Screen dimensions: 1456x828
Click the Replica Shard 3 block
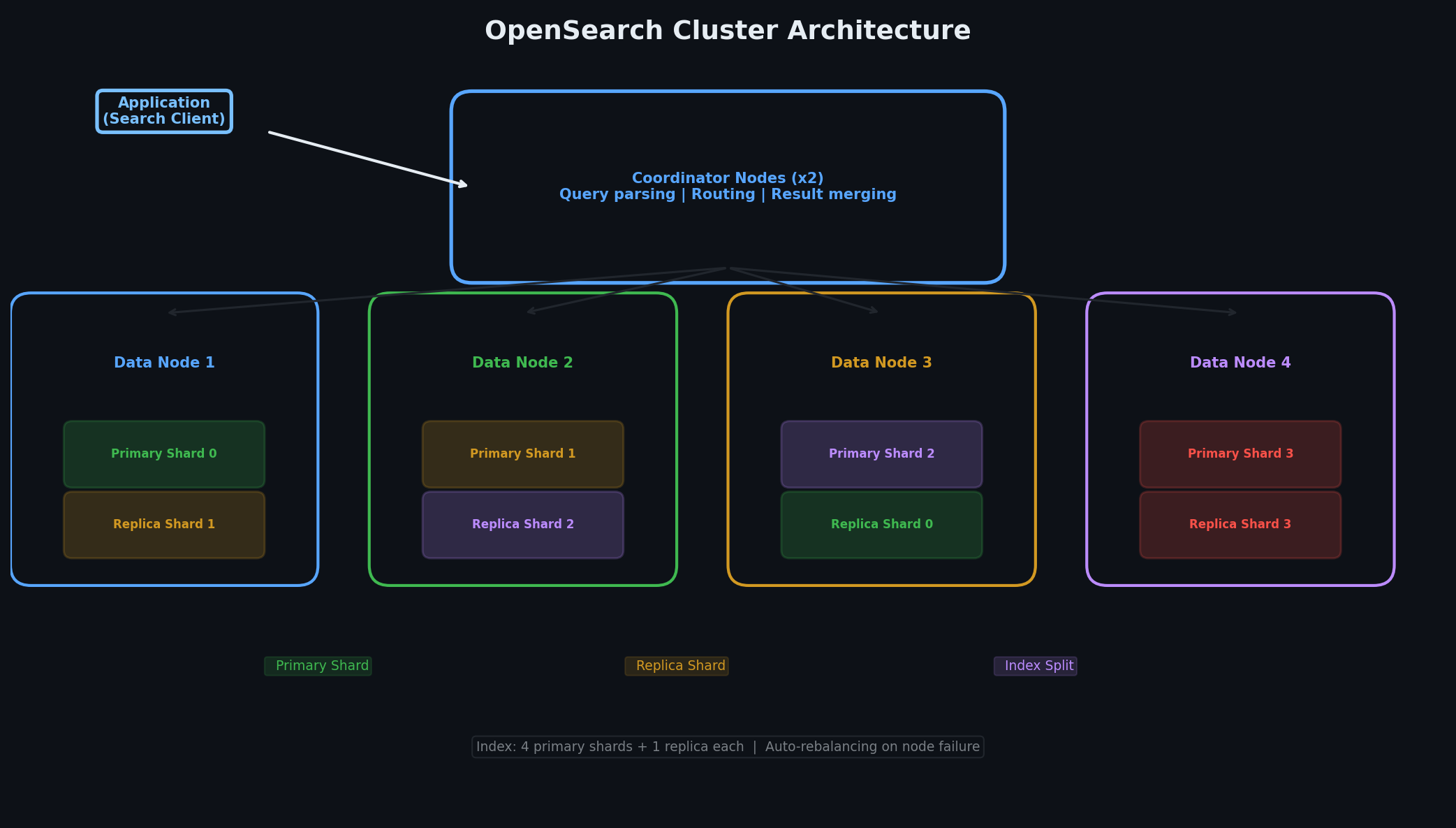tap(1240, 525)
